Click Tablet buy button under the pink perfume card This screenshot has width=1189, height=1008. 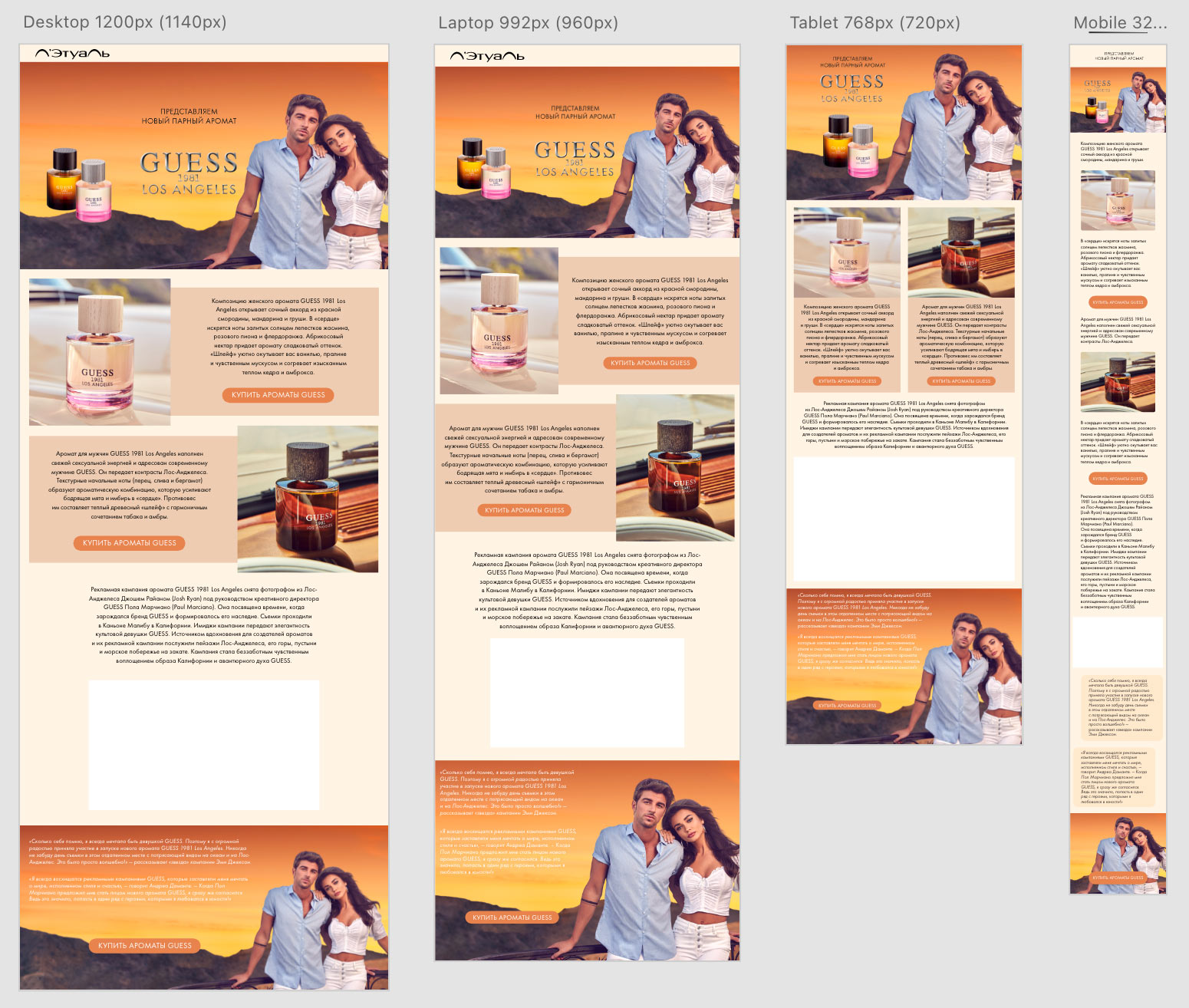[847, 380]
